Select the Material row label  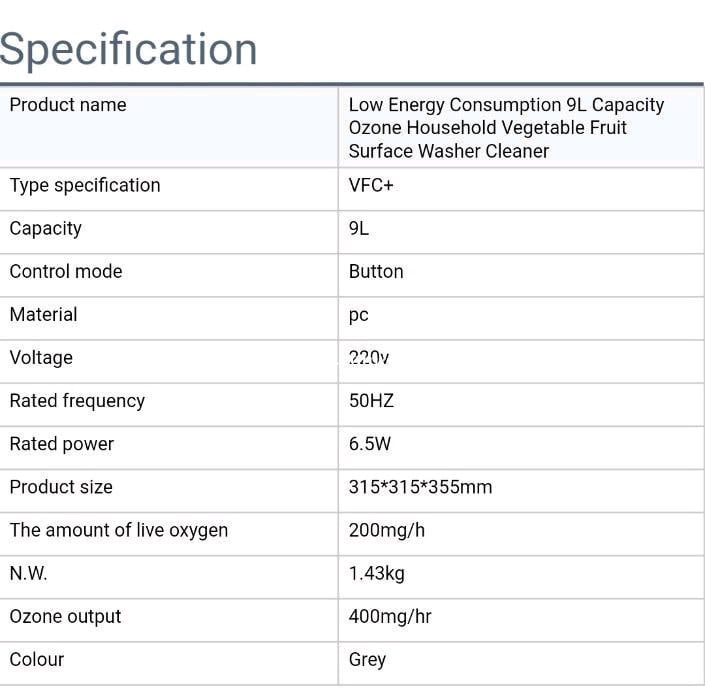point(43,314)
